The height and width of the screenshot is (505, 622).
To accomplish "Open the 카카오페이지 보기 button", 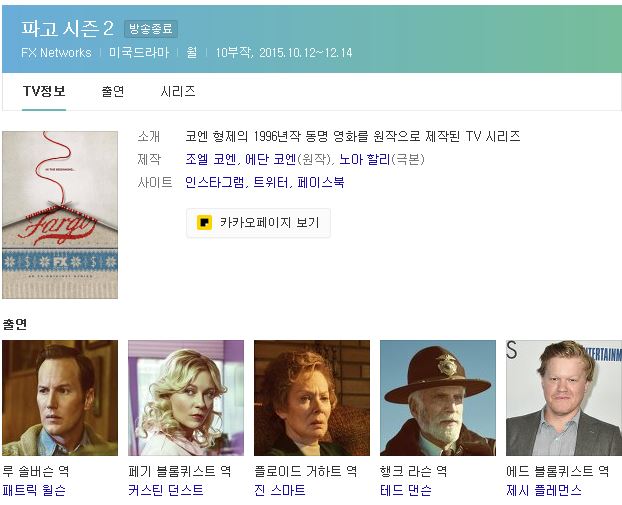I will [258, 223].
